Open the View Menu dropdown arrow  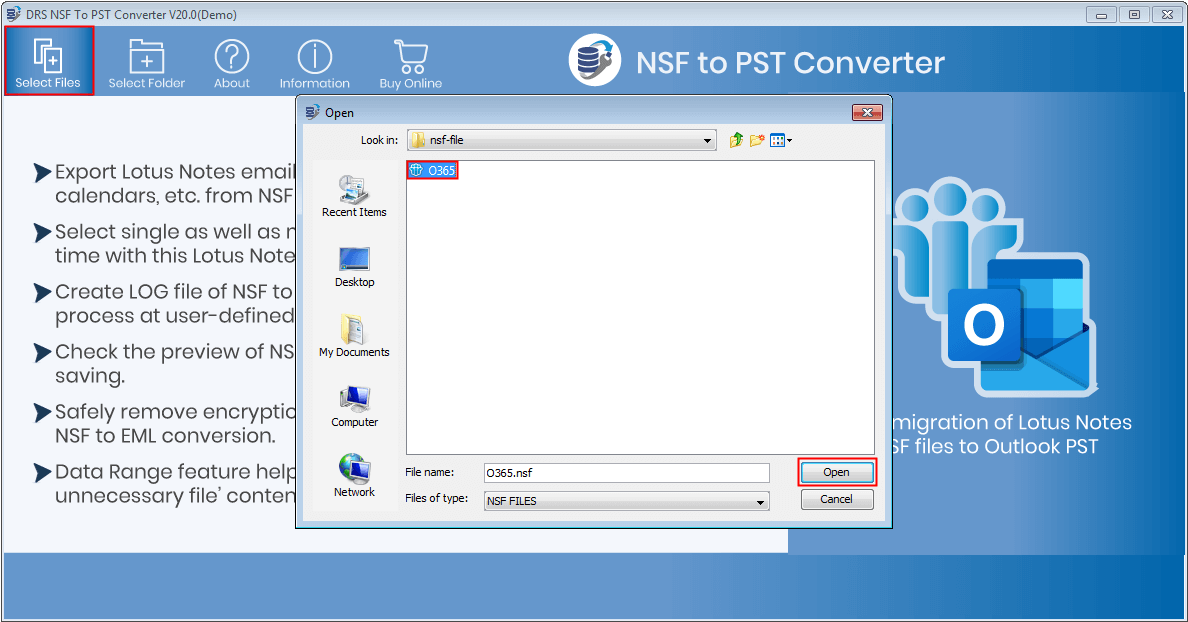tap(788, 140)
